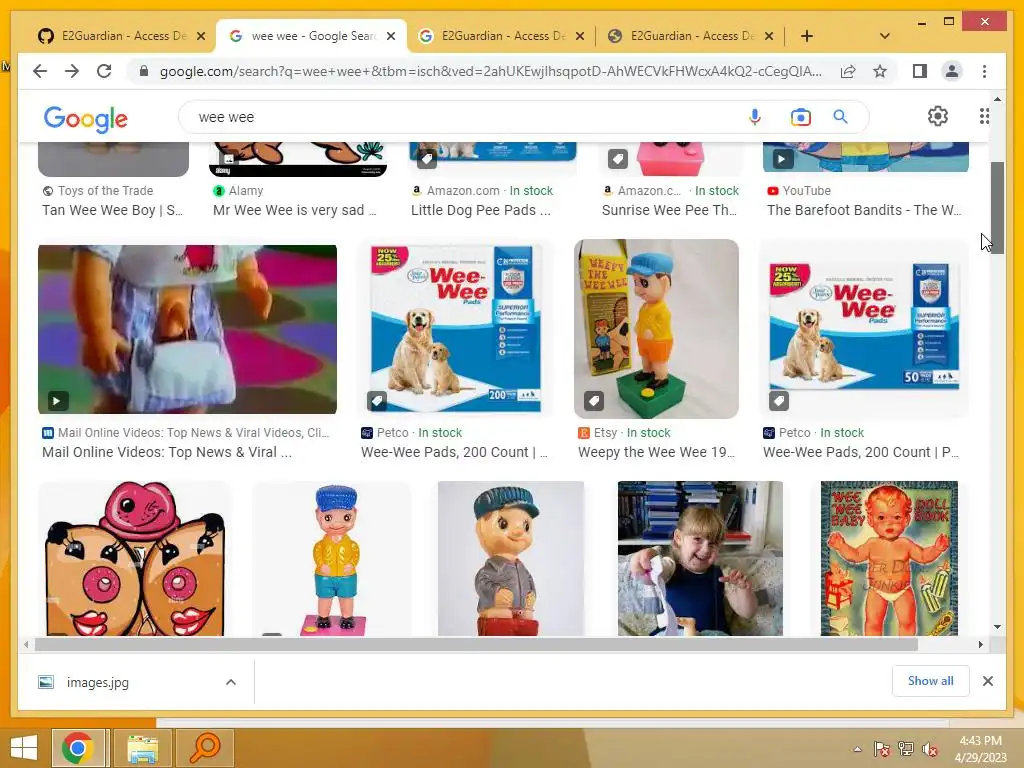
Task: Share this page from the address bar
Action: [848, 71]
